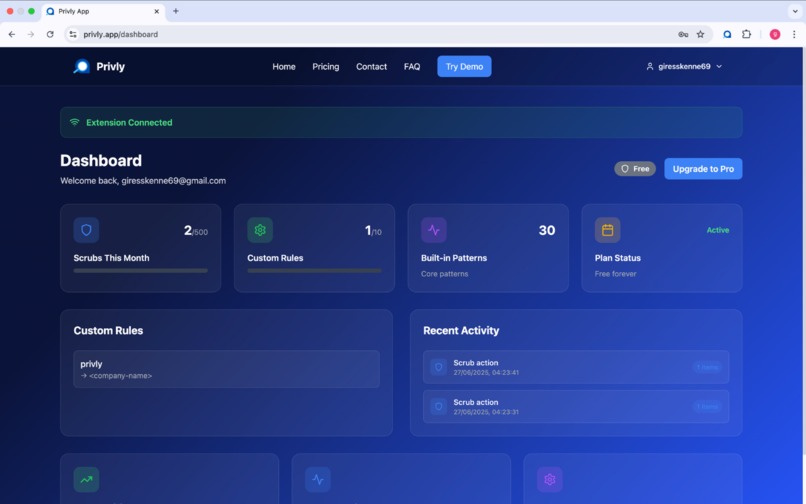The height and width of the screenshot is (504, 806).
Task: Click the Recent Activity heading
Action: (461, 331)
